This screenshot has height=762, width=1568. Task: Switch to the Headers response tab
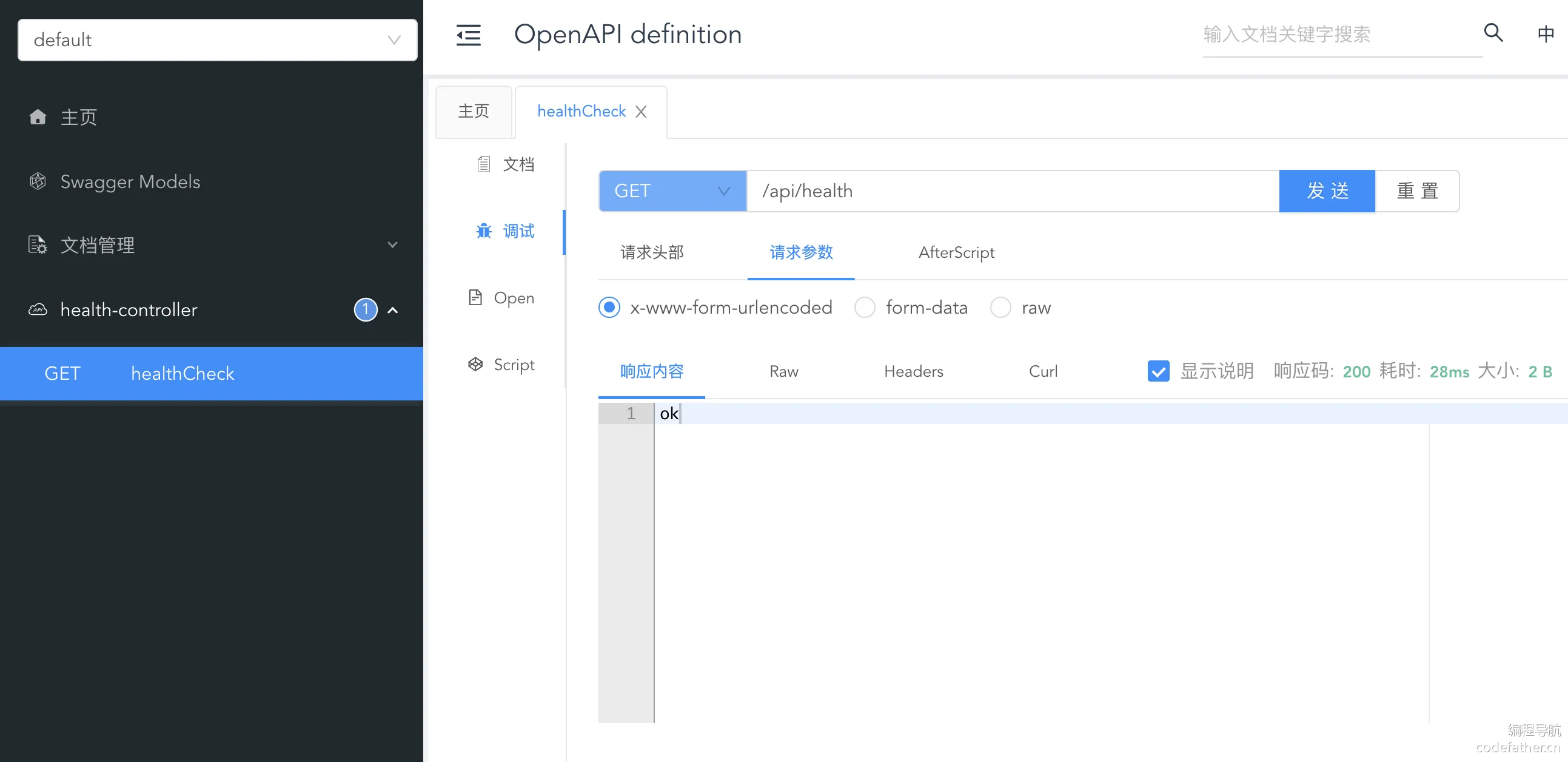pos(913,371)
